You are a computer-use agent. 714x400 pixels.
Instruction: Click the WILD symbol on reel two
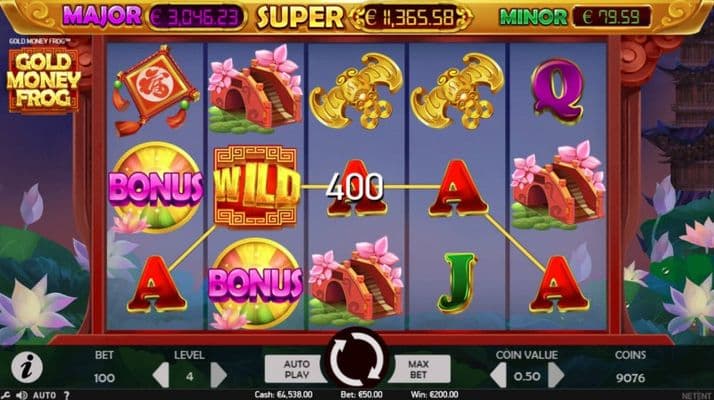pos(255,186)
